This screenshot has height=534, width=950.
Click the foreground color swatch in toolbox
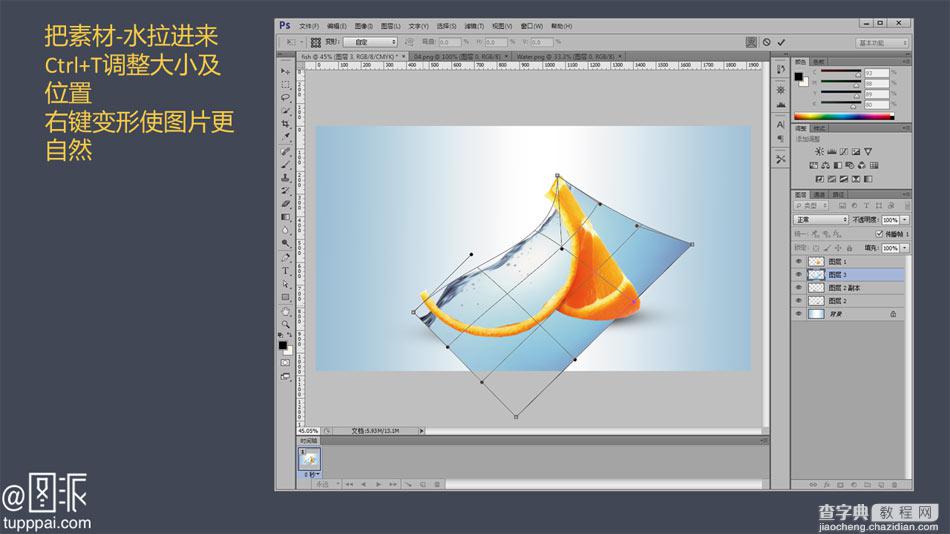pos(282,345)
